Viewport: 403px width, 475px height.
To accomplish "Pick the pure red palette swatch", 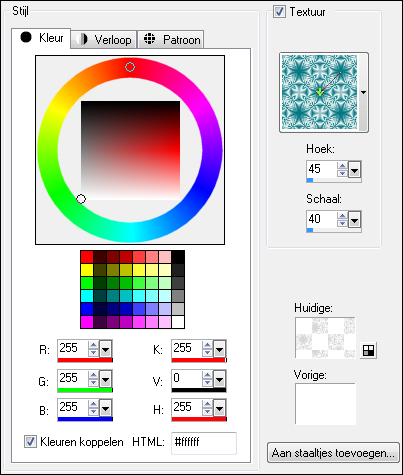I will (87, 257).
